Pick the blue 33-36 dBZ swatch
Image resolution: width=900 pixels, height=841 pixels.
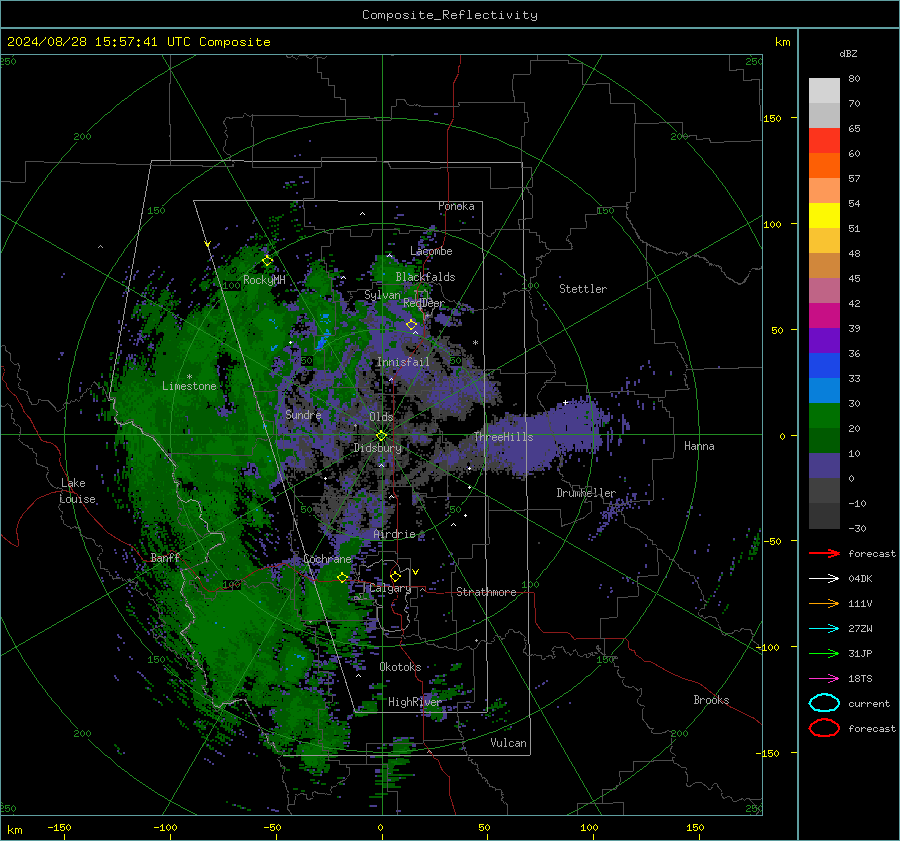click(x=824, y=365)
